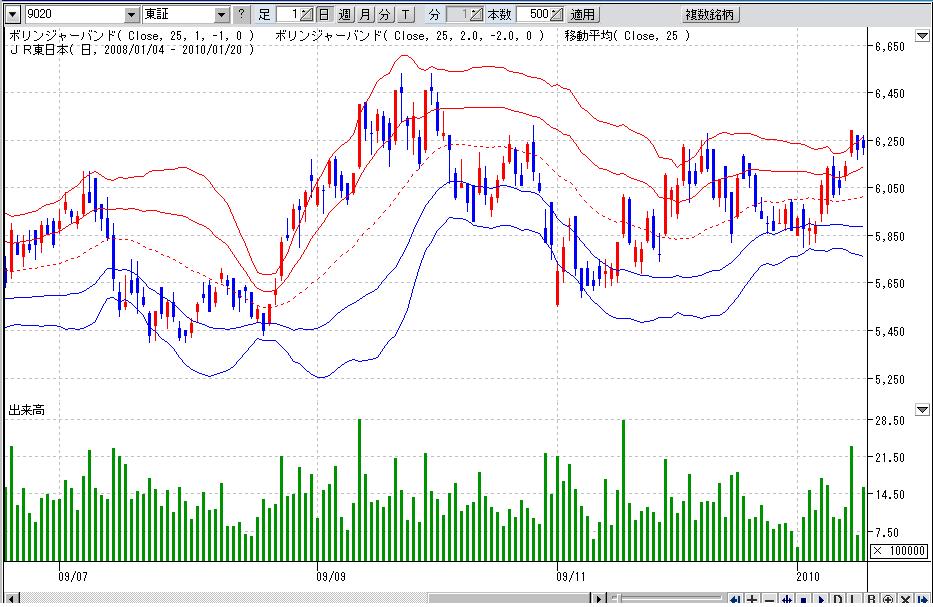The height and width of the screenshot is (607, 933).
Task: Click the ＪＲ東日本 date range label
Action: coord(131,49)
